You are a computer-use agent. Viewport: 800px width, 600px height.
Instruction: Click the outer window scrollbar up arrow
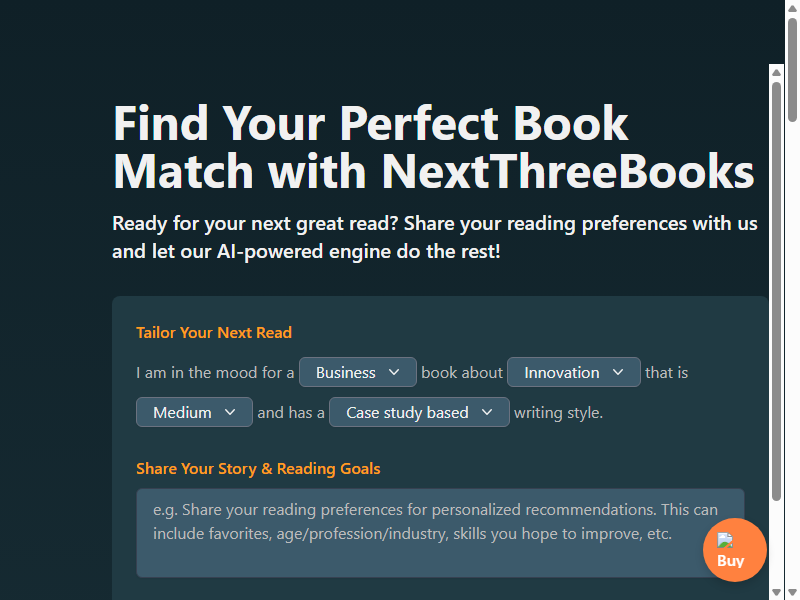click(x=792, y=7)
